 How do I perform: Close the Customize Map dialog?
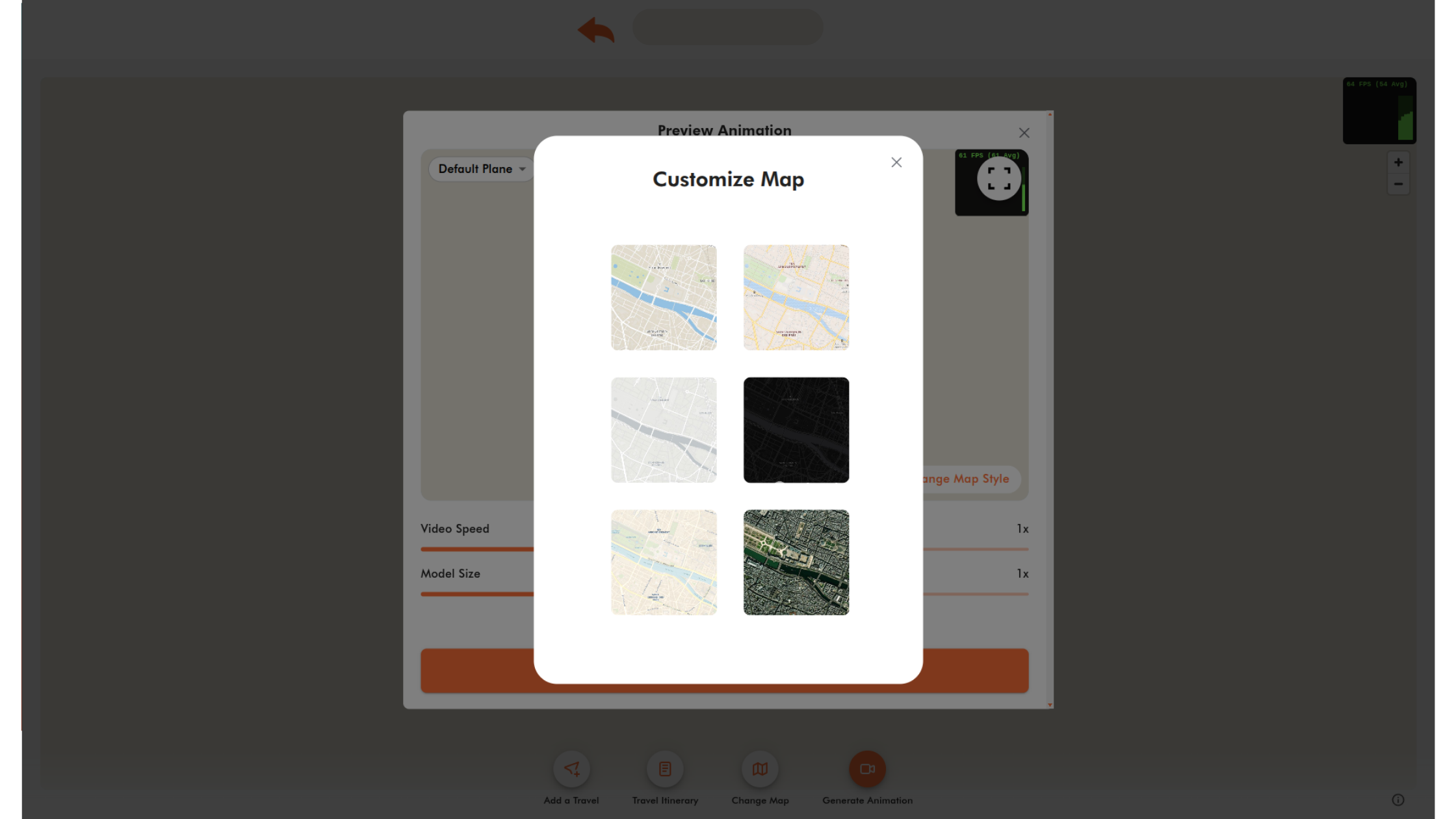click(896, 162)
